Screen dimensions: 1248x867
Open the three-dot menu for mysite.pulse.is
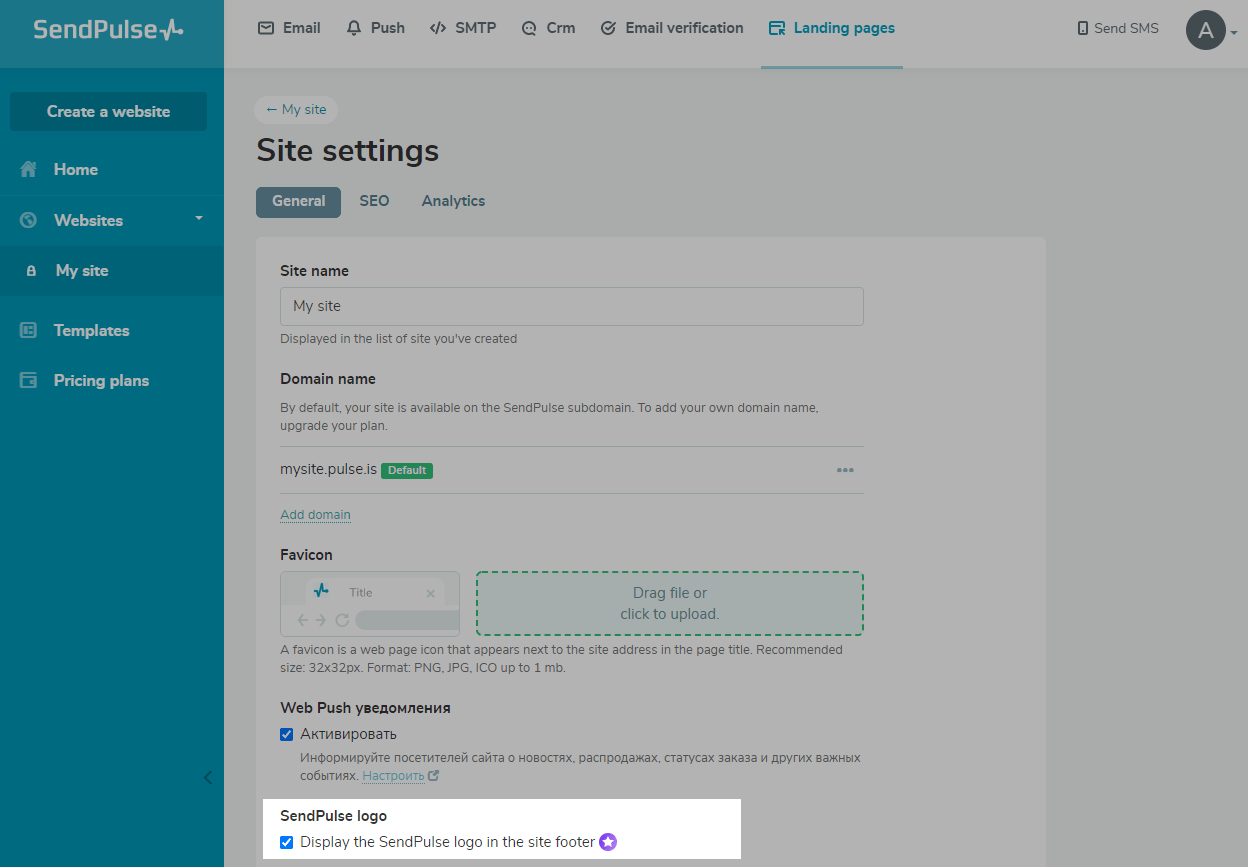pos(845,470)
